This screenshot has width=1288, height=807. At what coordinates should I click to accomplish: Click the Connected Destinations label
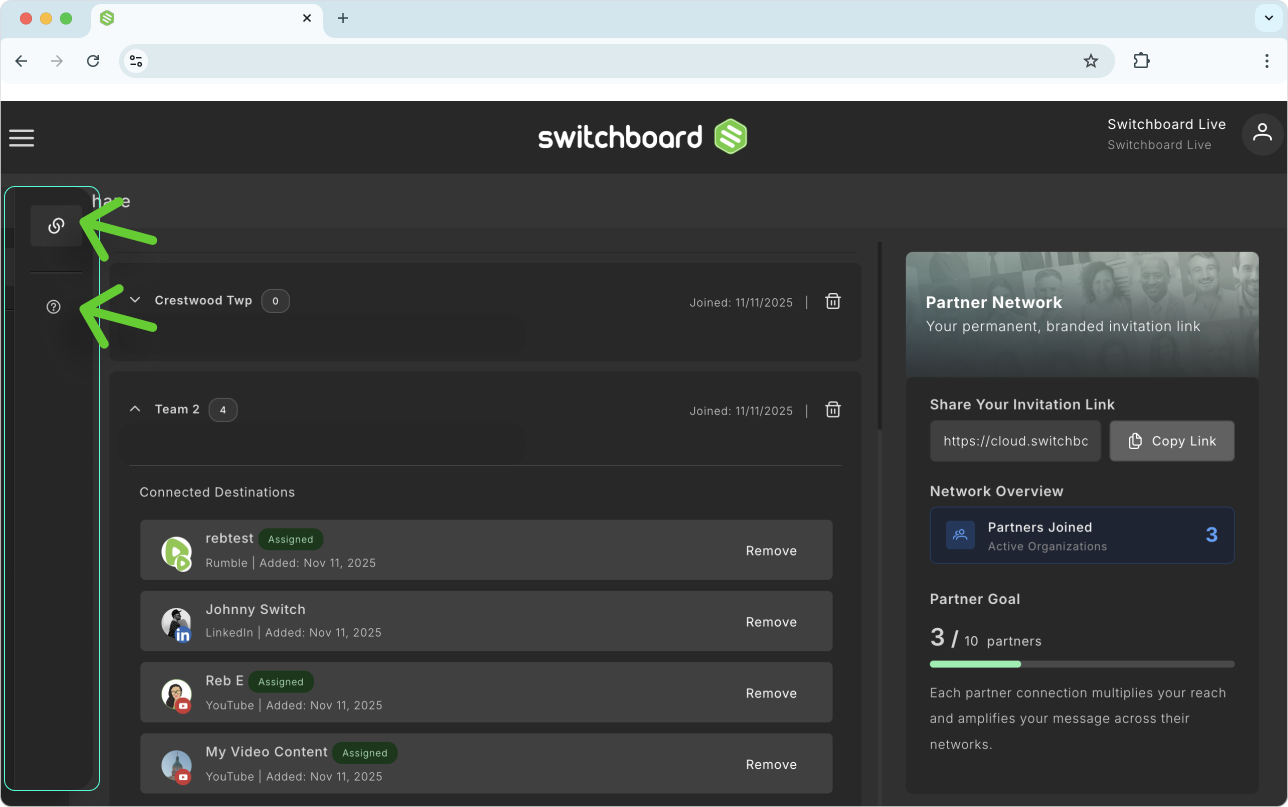[217, 492]
